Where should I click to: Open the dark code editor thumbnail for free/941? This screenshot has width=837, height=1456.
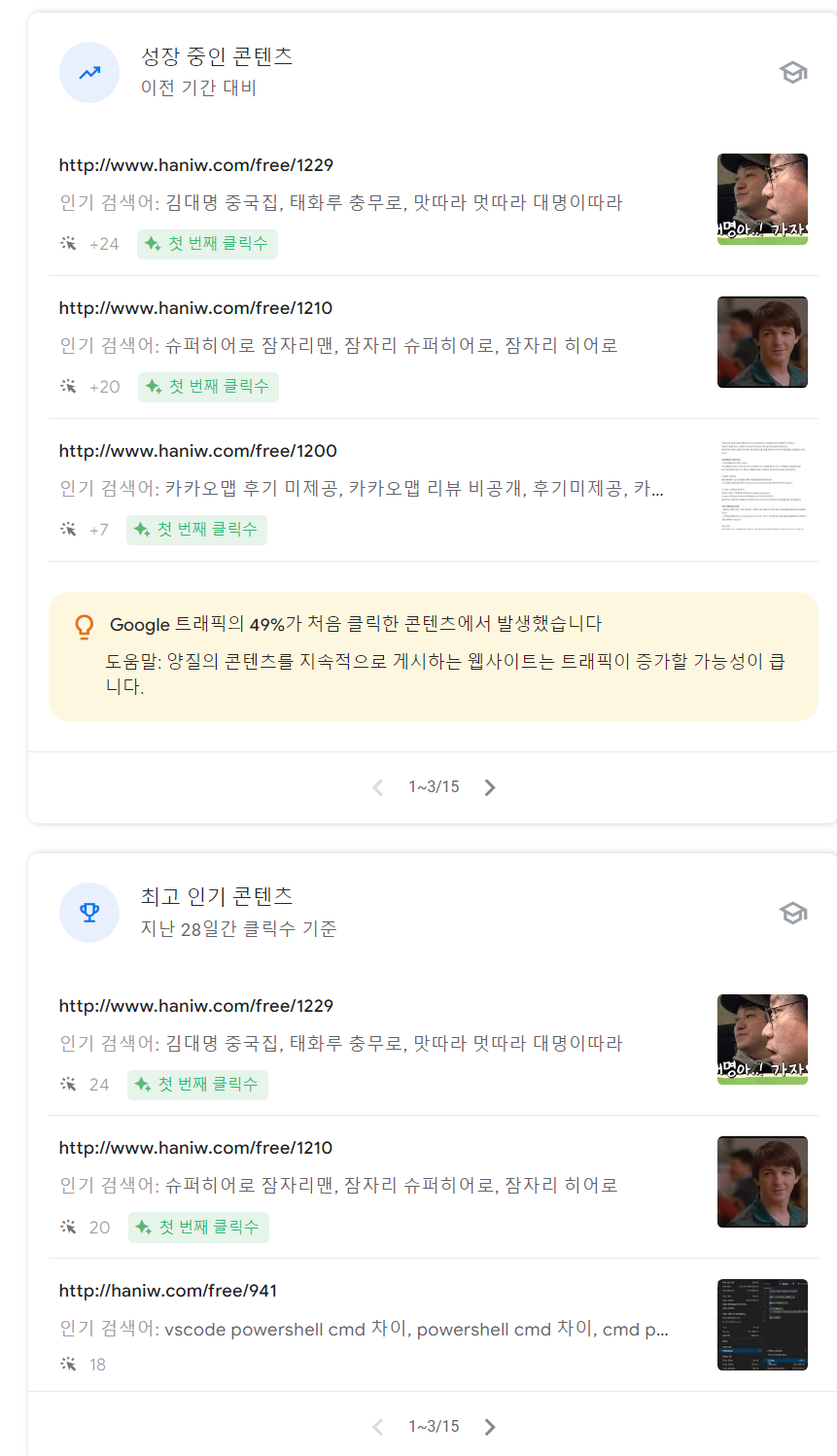point(763,1325)
